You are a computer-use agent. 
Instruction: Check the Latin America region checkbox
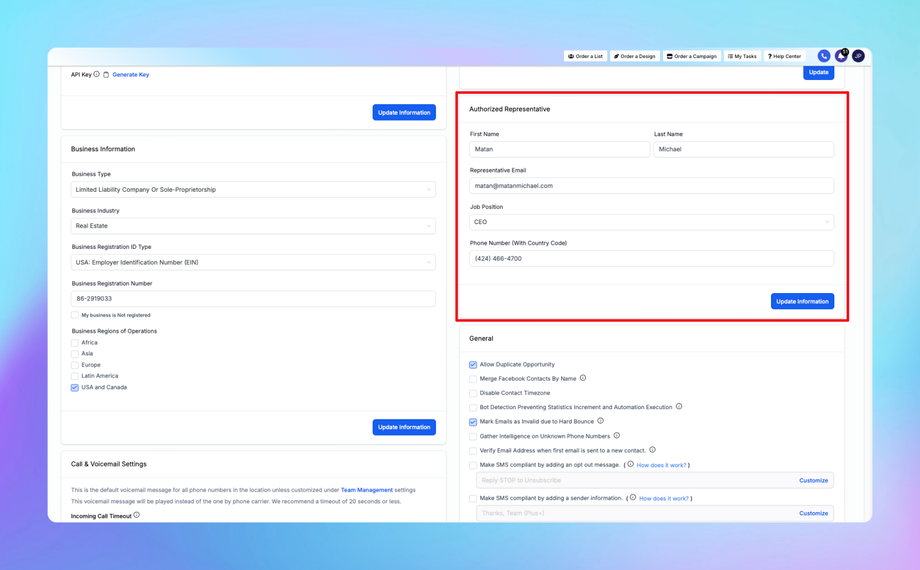[x=75, y=376]
